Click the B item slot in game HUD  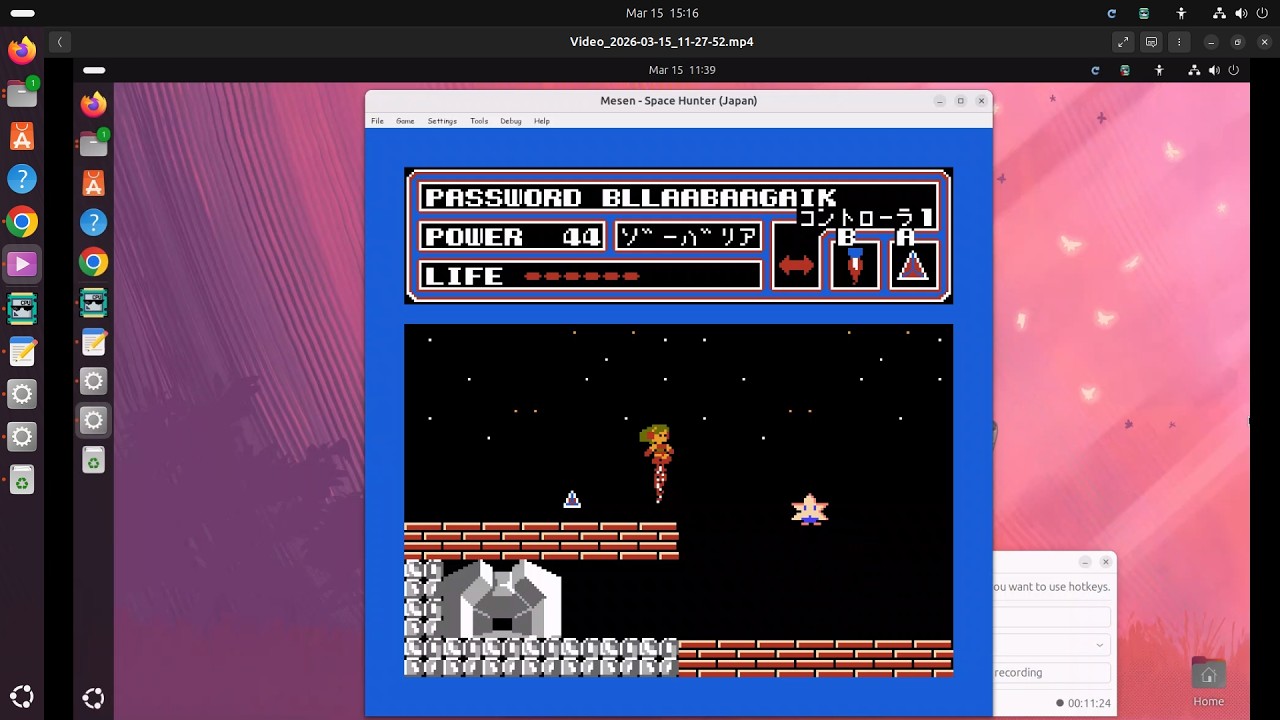coord(855,265)
